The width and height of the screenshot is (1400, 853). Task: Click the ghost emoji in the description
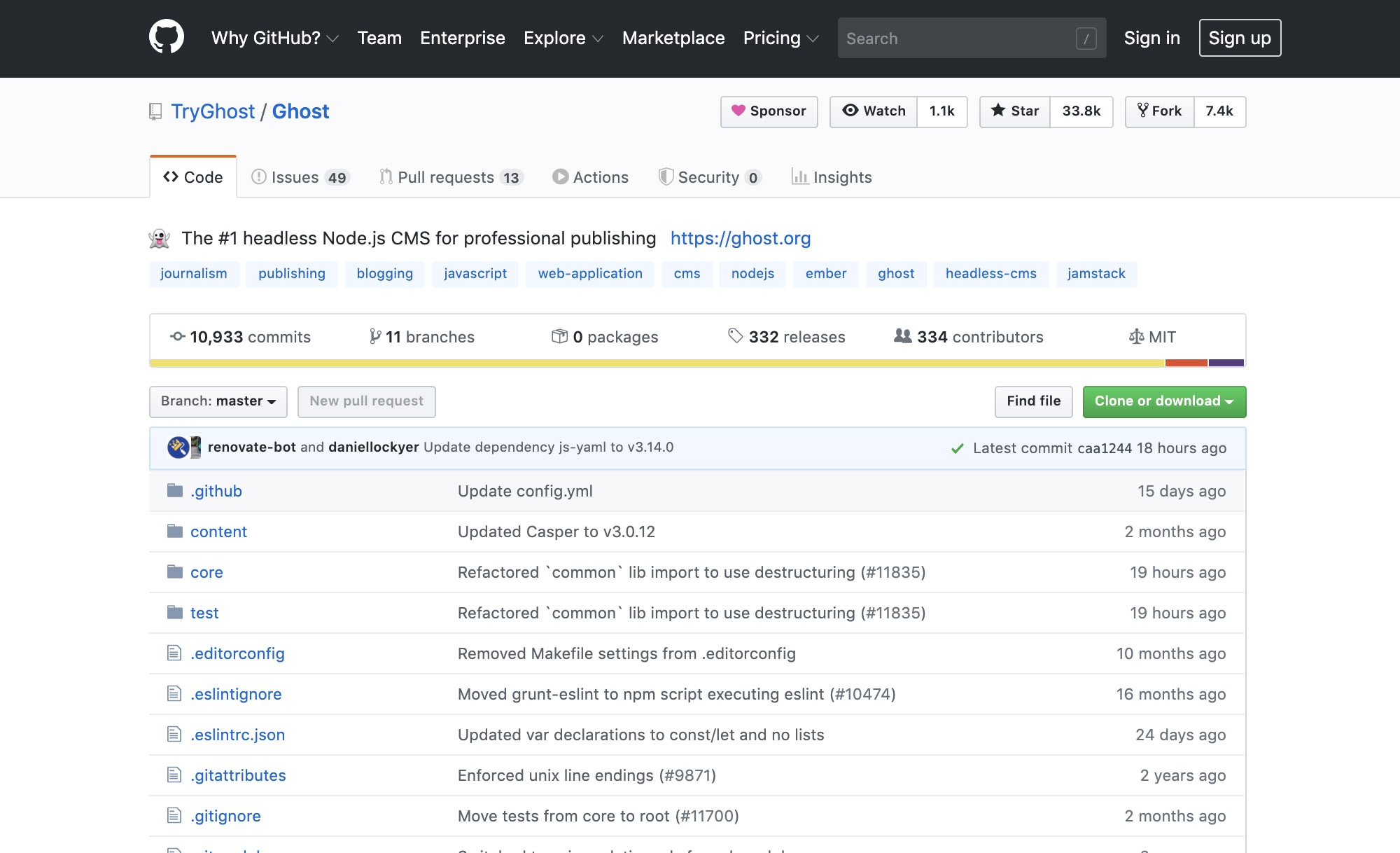[160, 239]
